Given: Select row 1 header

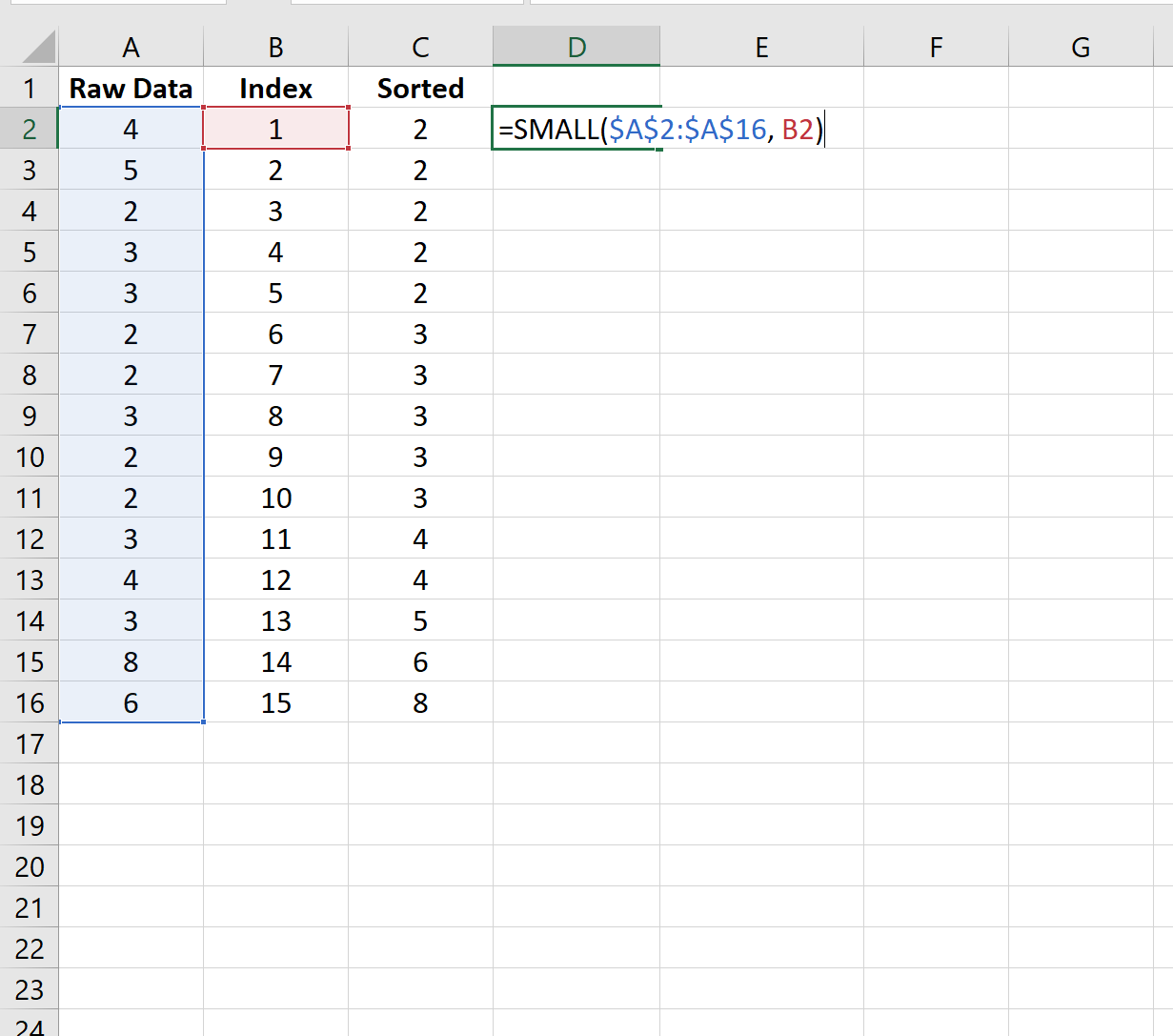Looking at the screenshot, I should tap(30, 88).
